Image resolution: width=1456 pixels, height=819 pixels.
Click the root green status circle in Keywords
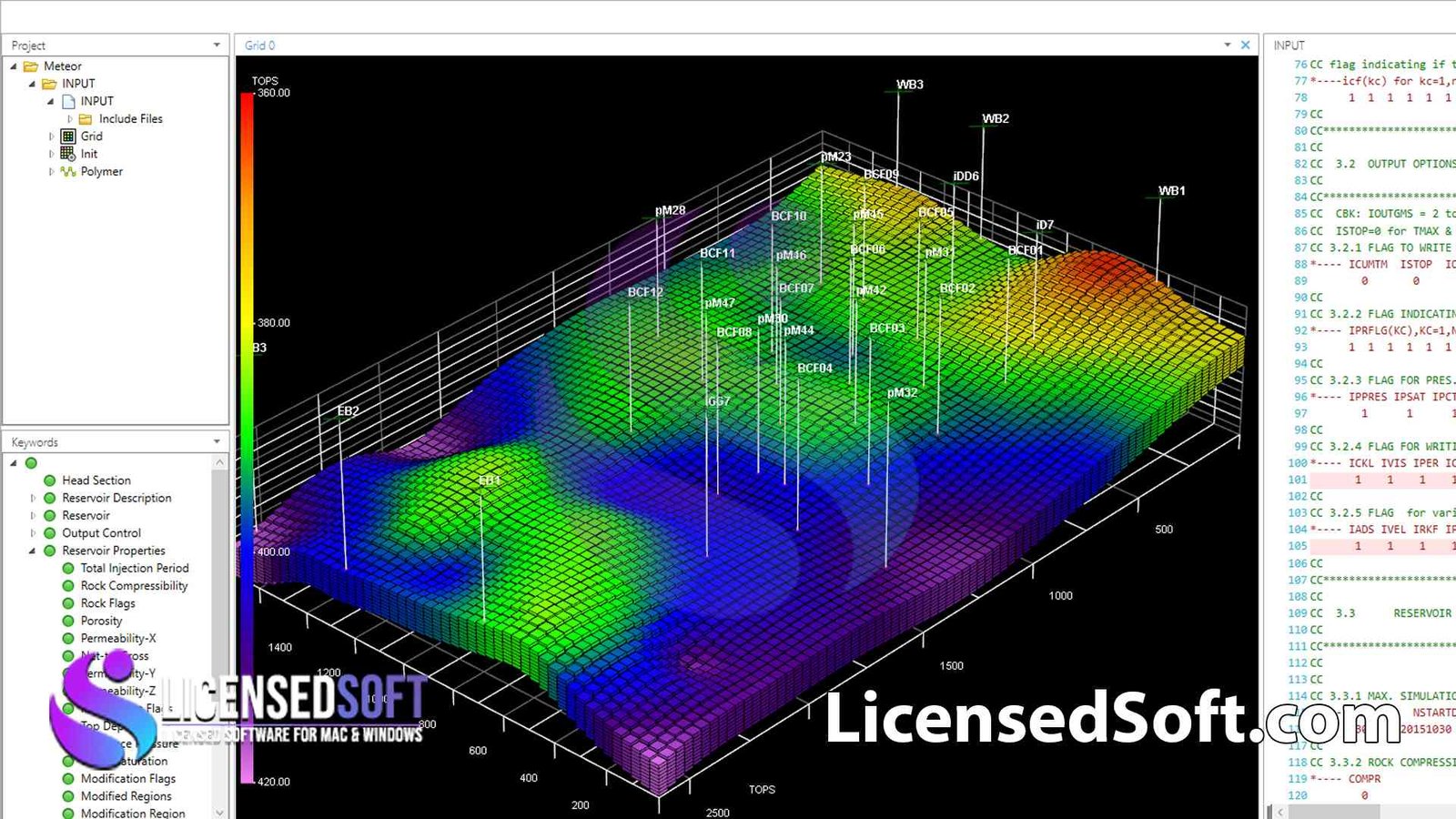point(31,463)
